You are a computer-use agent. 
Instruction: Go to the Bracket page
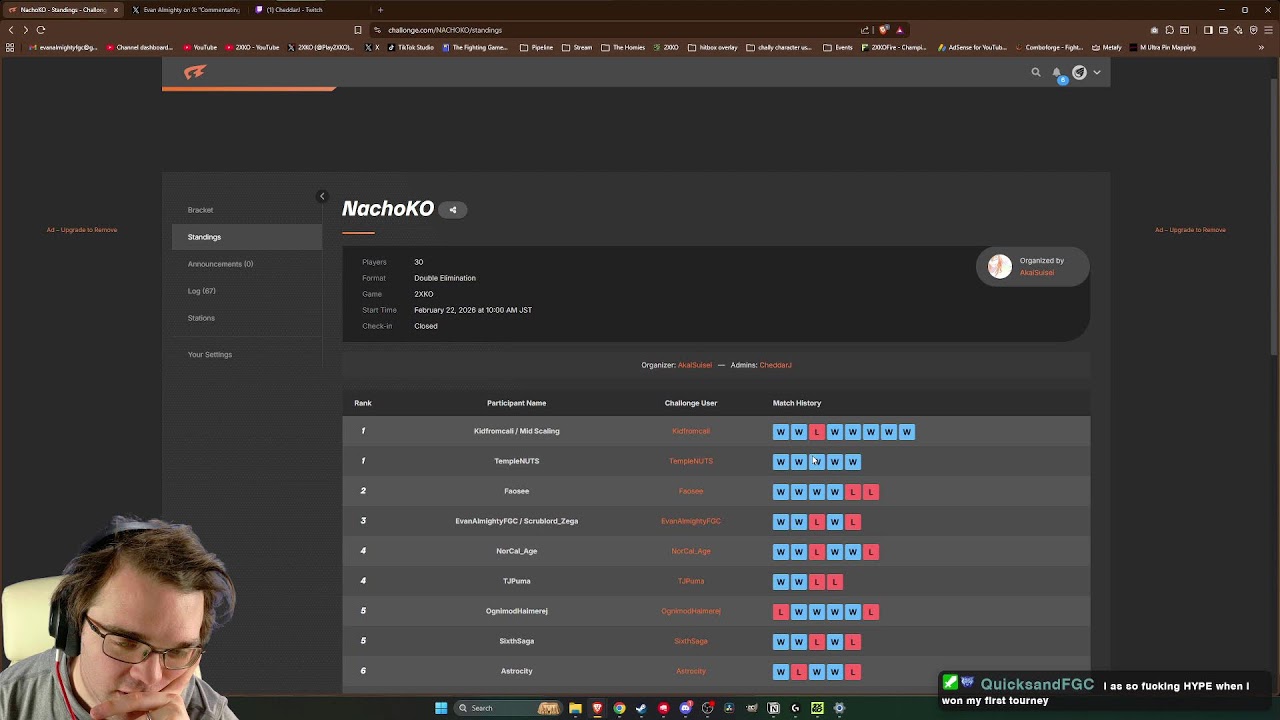pyautogui.click(x=200, y=210)
